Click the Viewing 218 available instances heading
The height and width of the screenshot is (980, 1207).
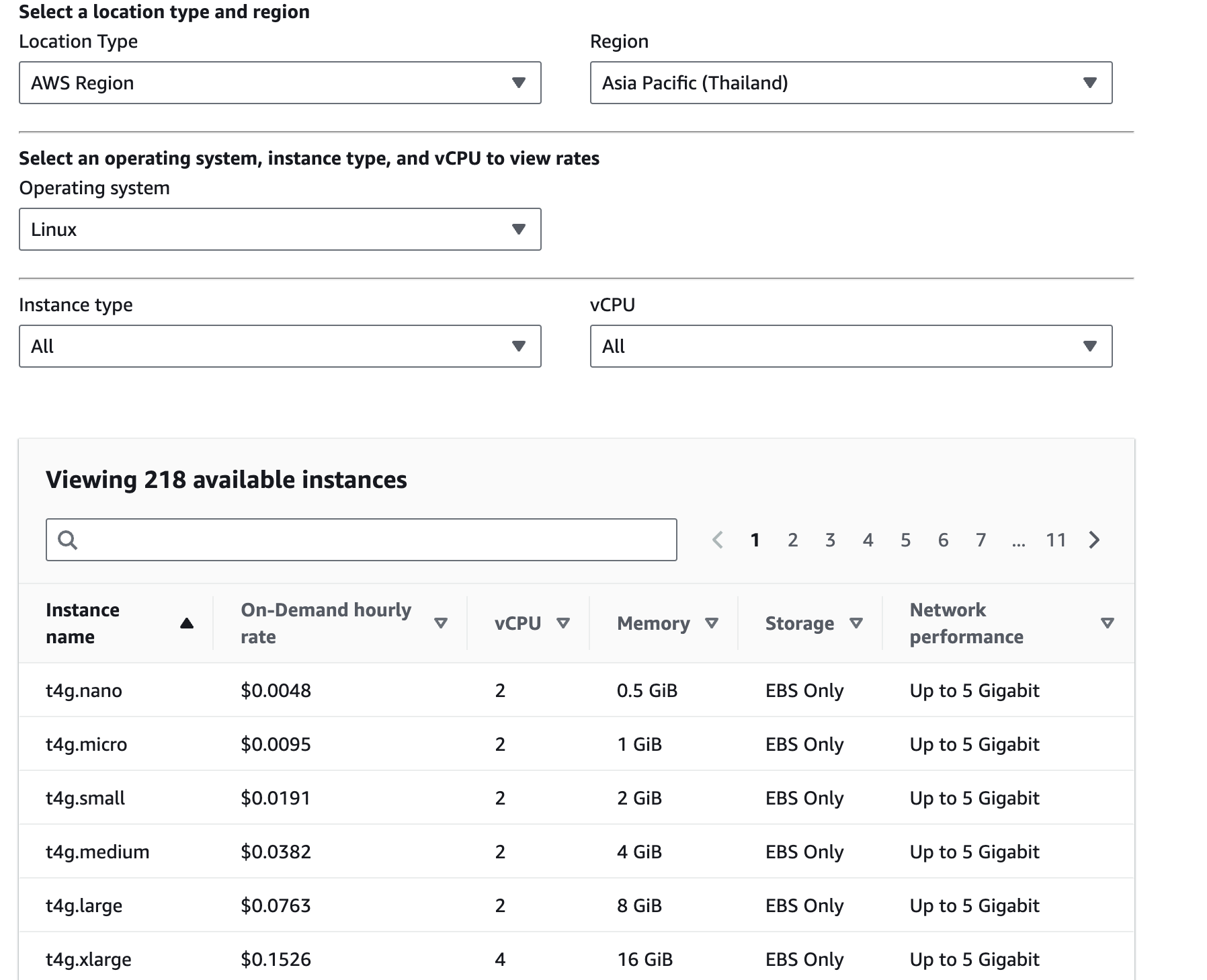tap(226, 480)
